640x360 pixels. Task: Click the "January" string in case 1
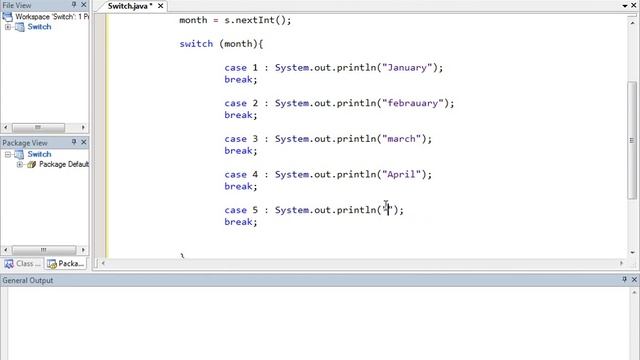point(407,68)
